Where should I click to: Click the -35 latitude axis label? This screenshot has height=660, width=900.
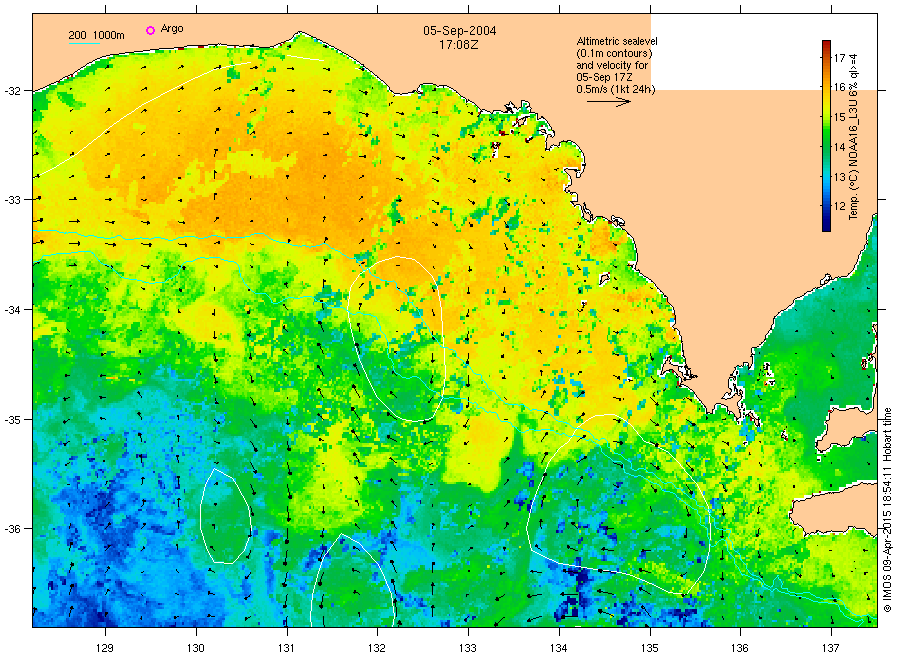(12, 420)
